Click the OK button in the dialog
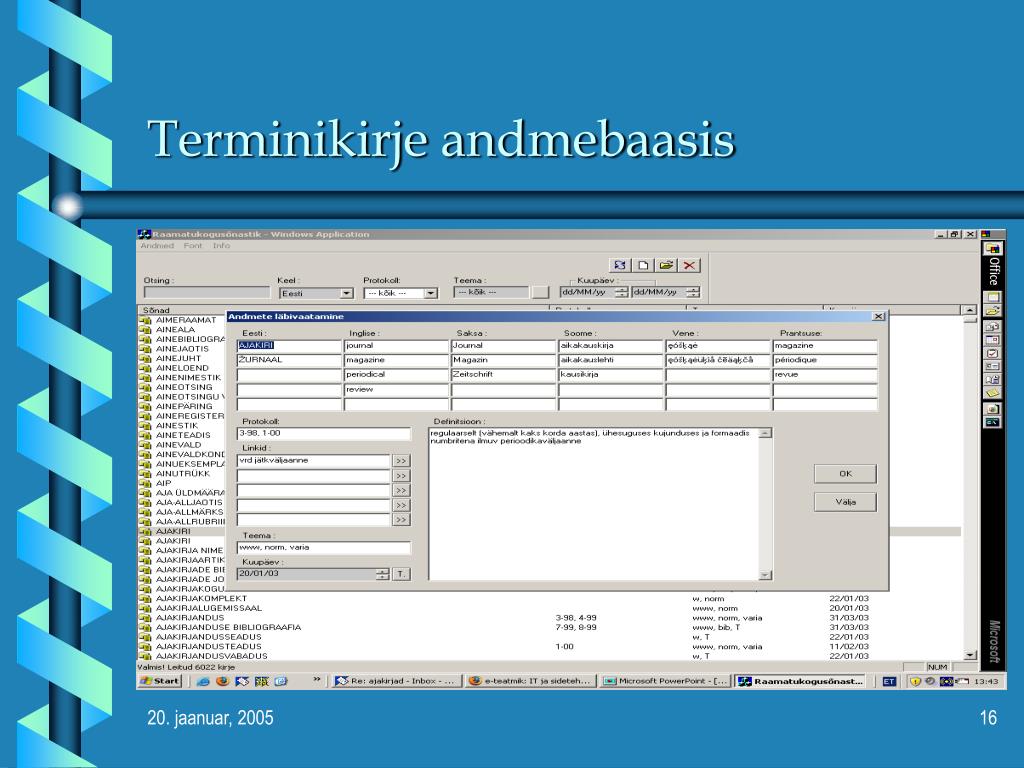Image resolution: width=1024 pixels, height=768 pixels. [845, 473]
